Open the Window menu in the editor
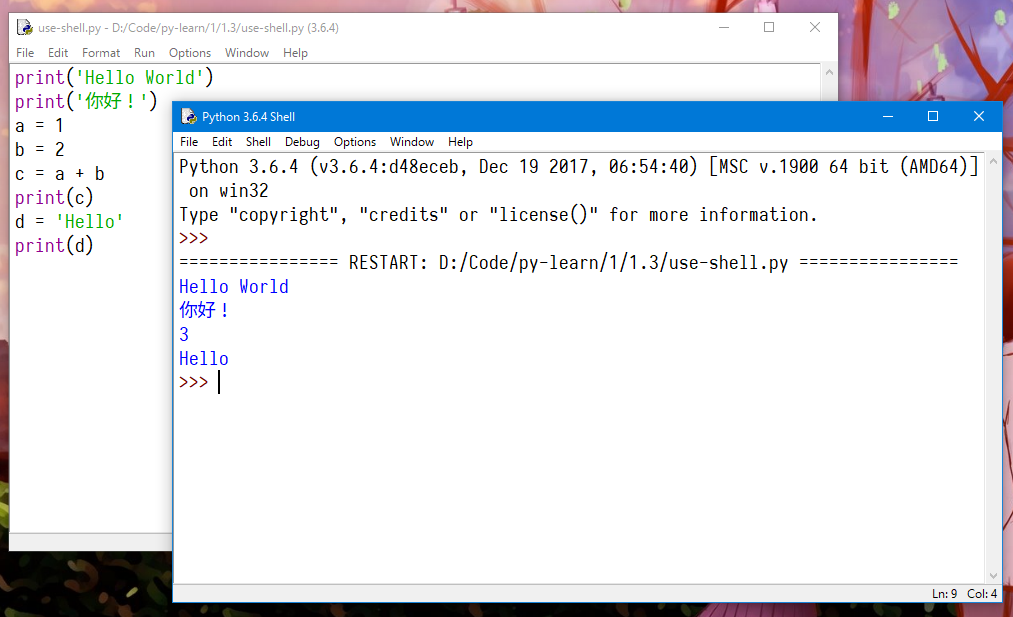Viewport: 1013px width, 617px height. 247,52
